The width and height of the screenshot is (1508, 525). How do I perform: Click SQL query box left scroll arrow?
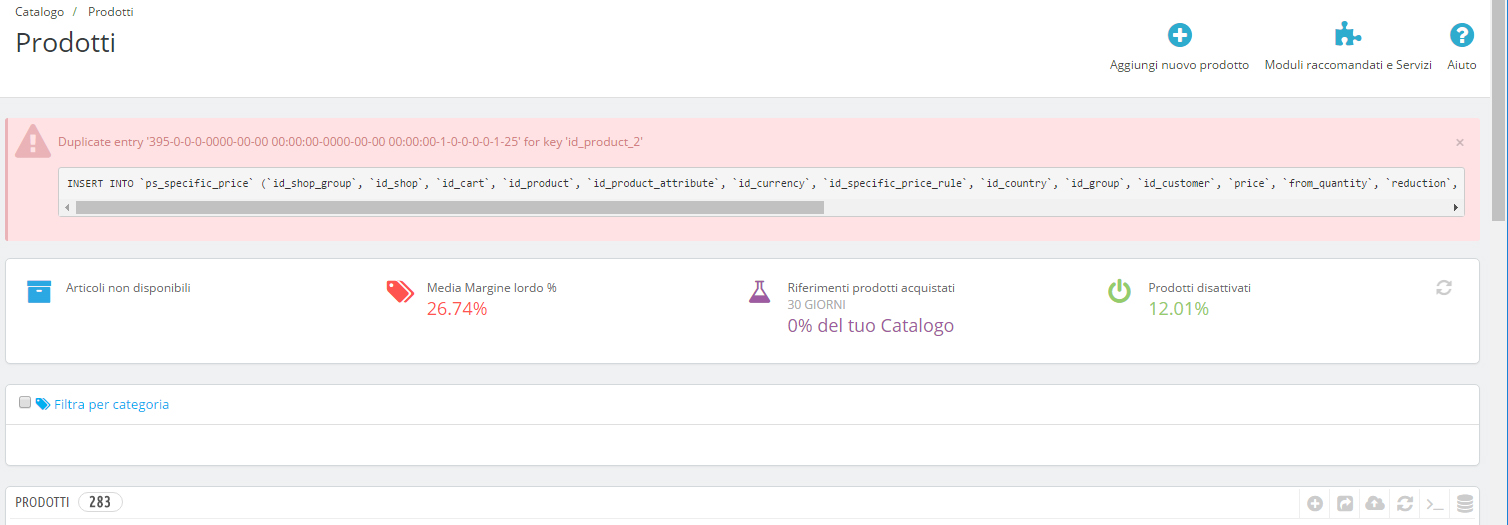[67, 207]
